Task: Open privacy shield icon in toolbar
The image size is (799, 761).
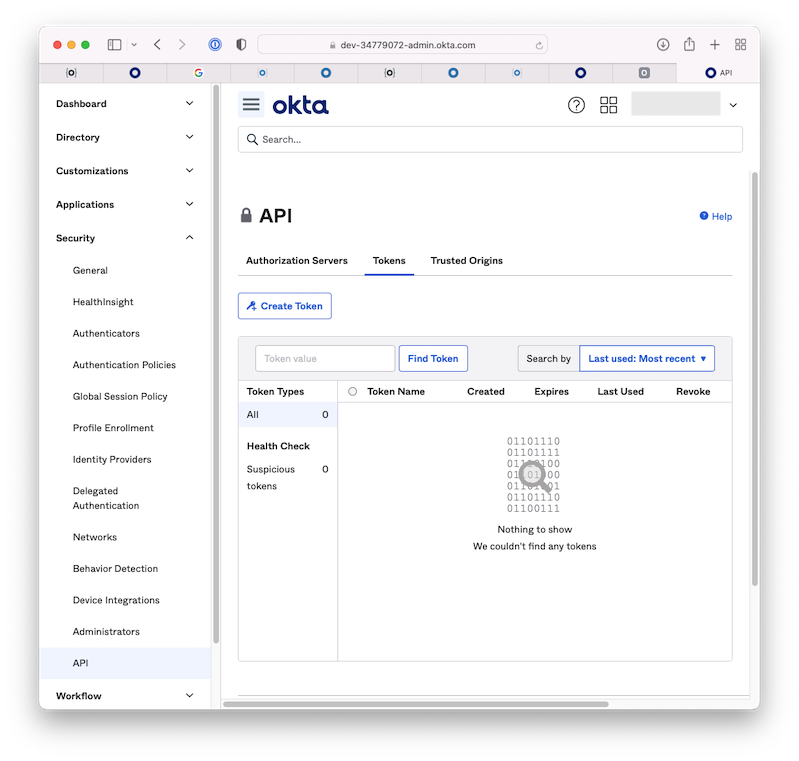Action: pyautogui.click(x=242, y=45)
